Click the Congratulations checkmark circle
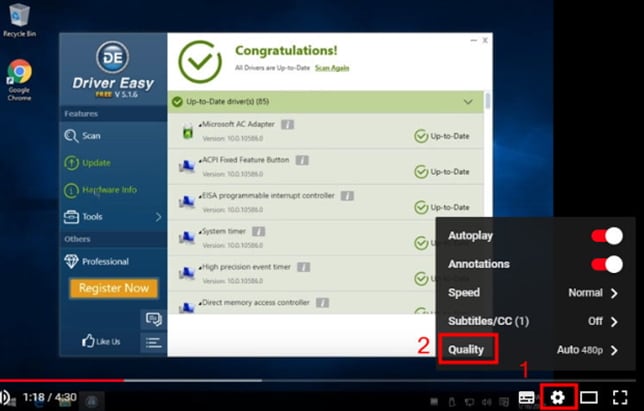Screen dimensions: 644x411 [x=200, y=62]
